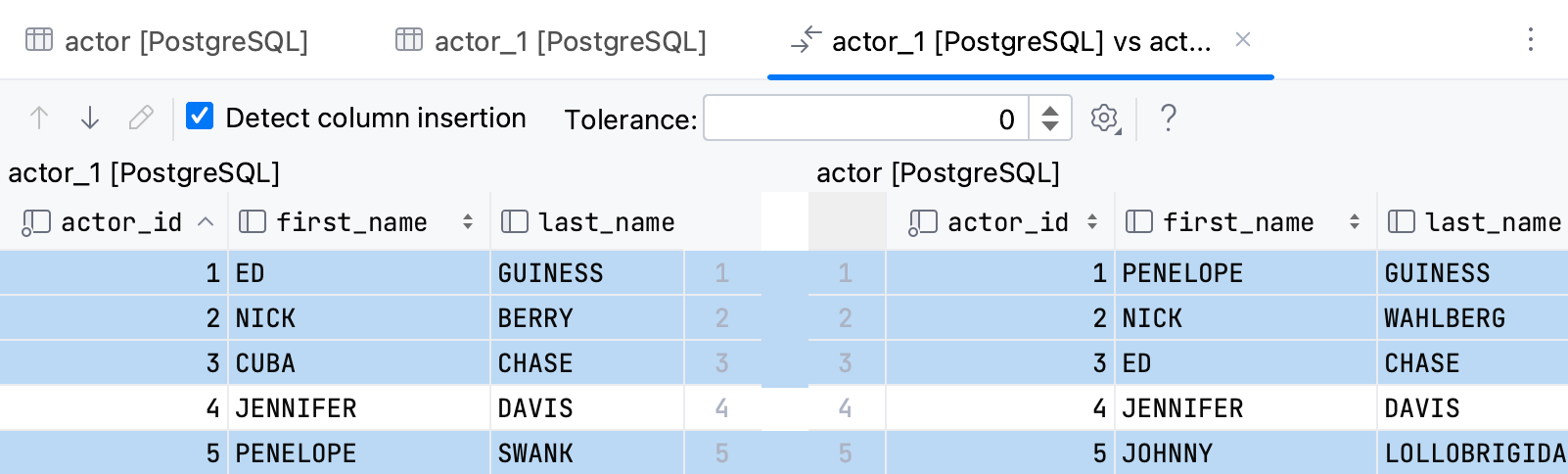
Task: Toggle sort on left actor_id column
Action: [x=206, y=222]
